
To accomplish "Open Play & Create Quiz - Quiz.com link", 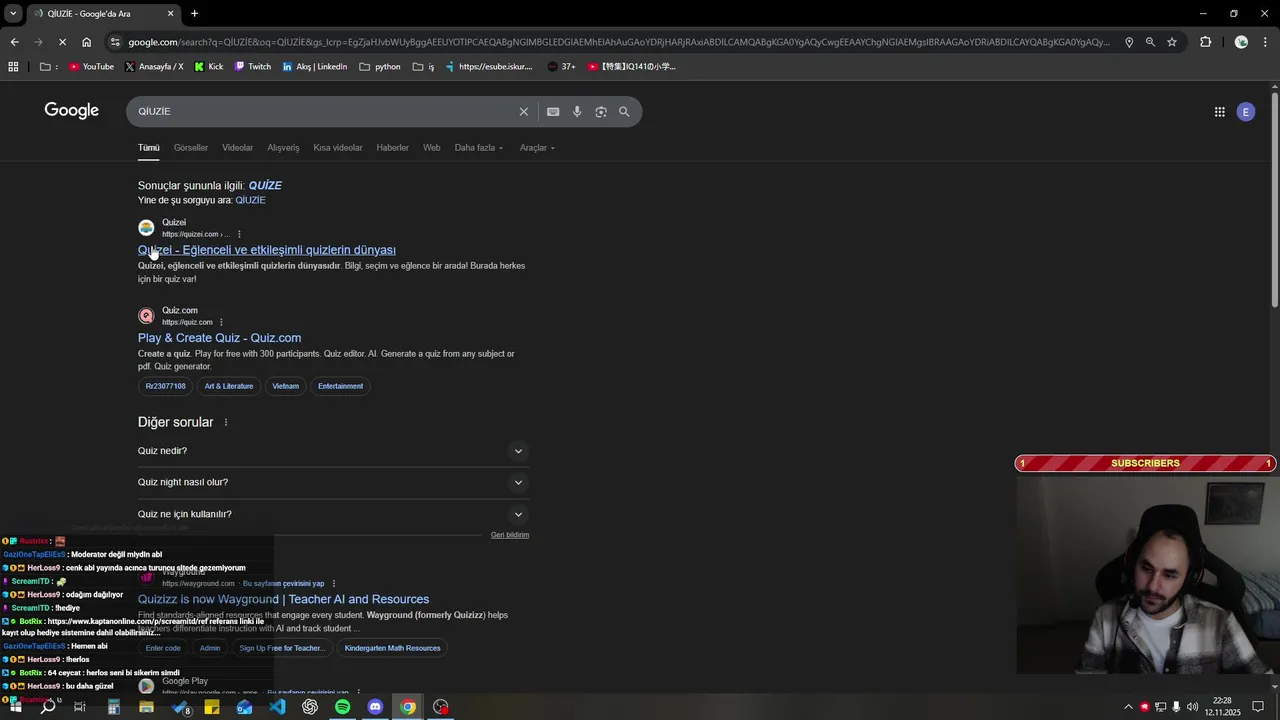I will tap(219, 338).
